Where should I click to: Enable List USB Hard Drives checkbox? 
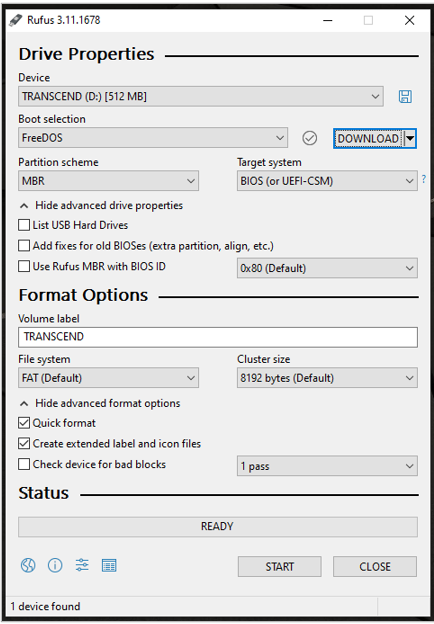[24, 225]
